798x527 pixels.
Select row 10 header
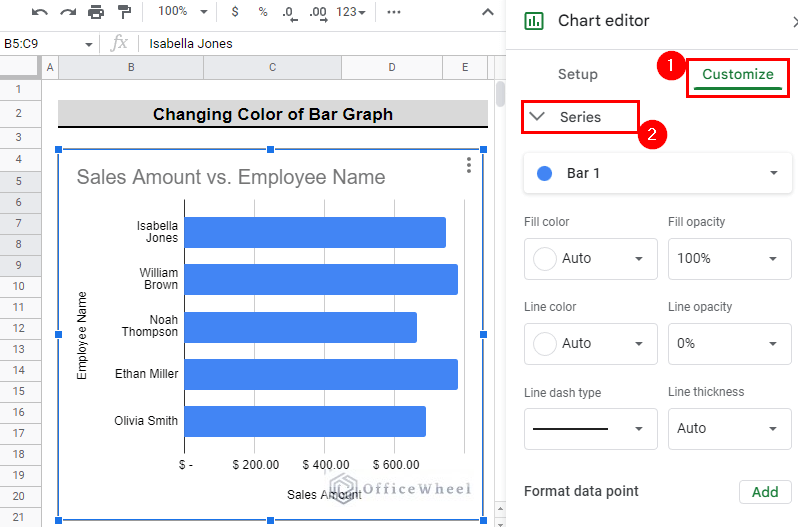tap(19, 286)
